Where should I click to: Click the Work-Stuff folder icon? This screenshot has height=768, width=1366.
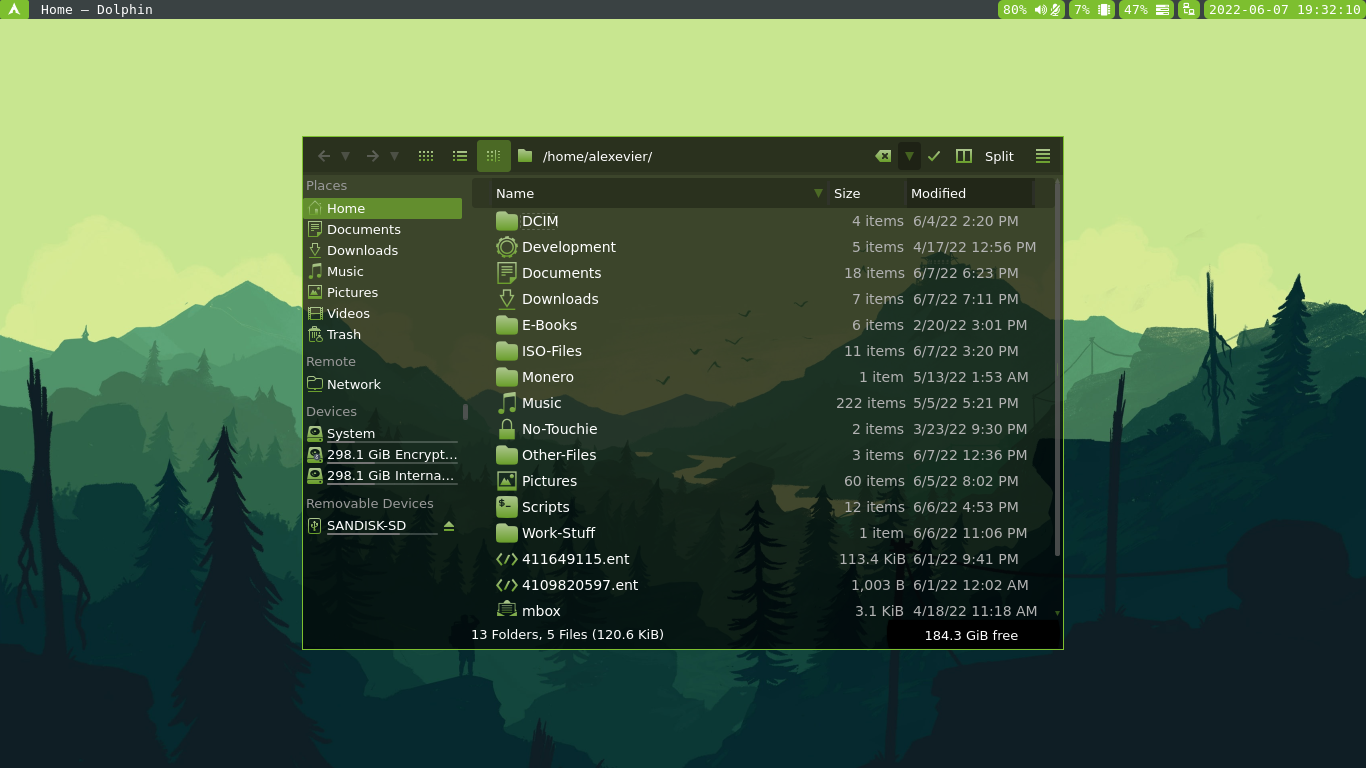coord(507,533)
